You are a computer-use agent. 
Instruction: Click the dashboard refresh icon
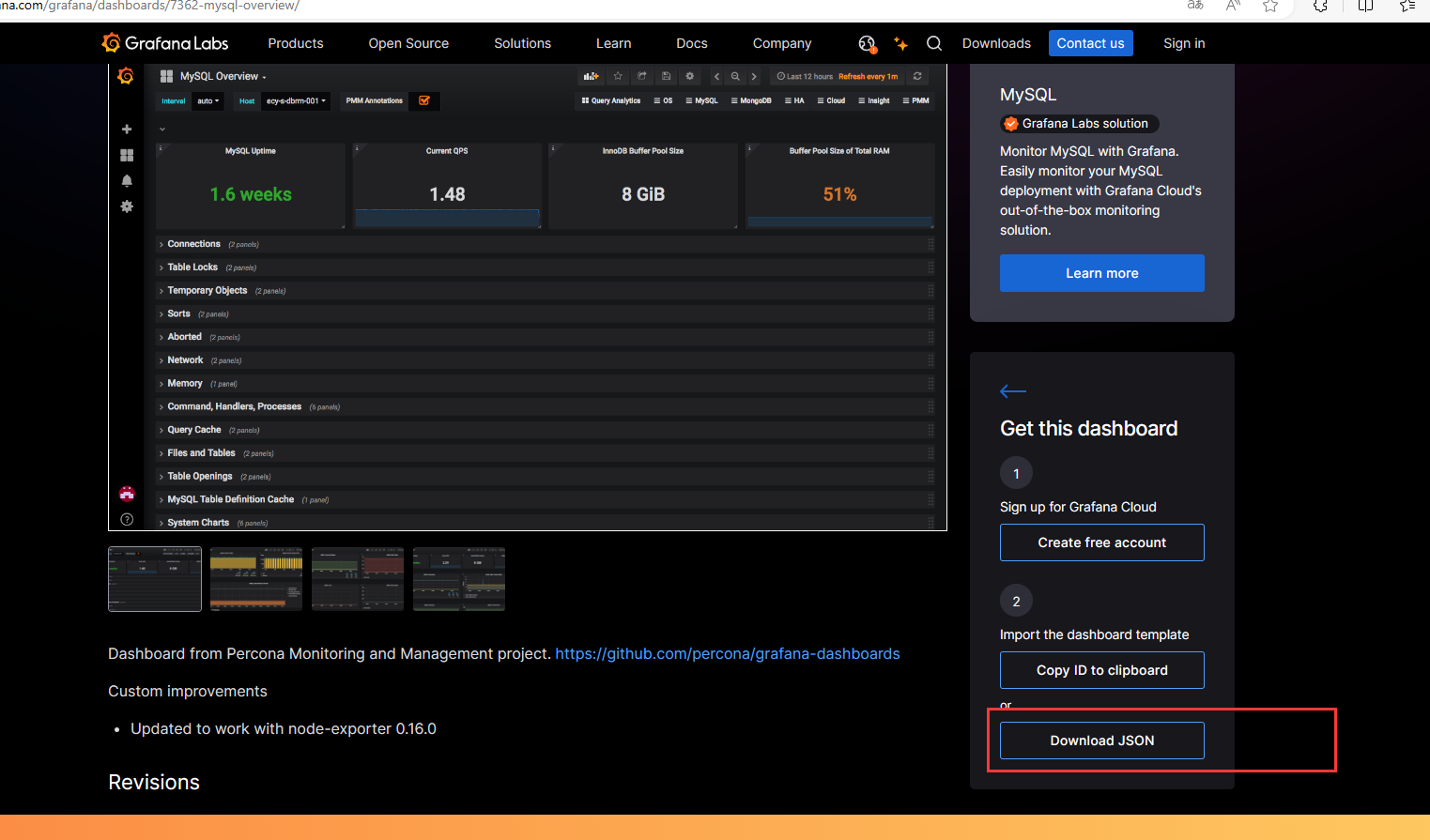[917, 76]
